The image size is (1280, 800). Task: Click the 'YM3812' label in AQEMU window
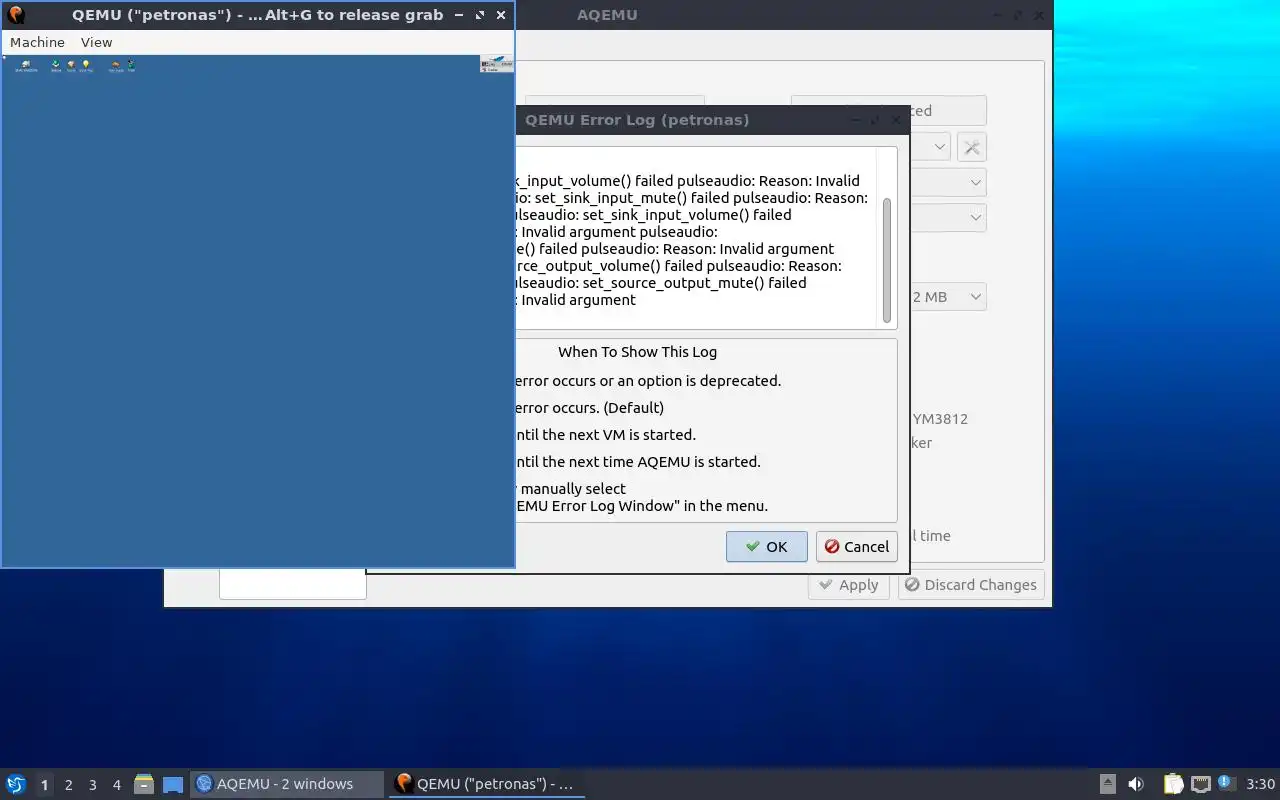[x=940, y=419]
